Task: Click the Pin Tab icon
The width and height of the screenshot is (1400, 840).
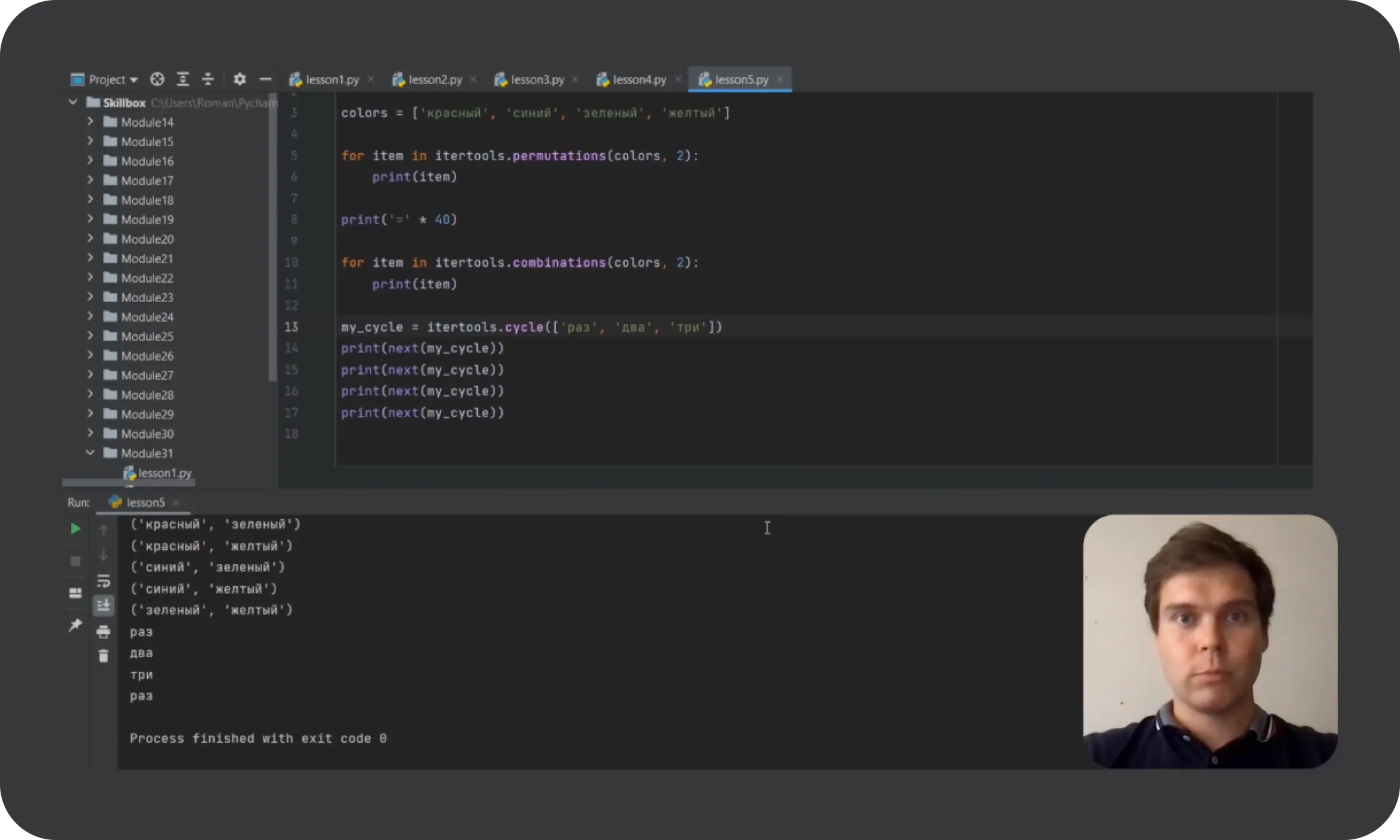Action: coord(75,625)
